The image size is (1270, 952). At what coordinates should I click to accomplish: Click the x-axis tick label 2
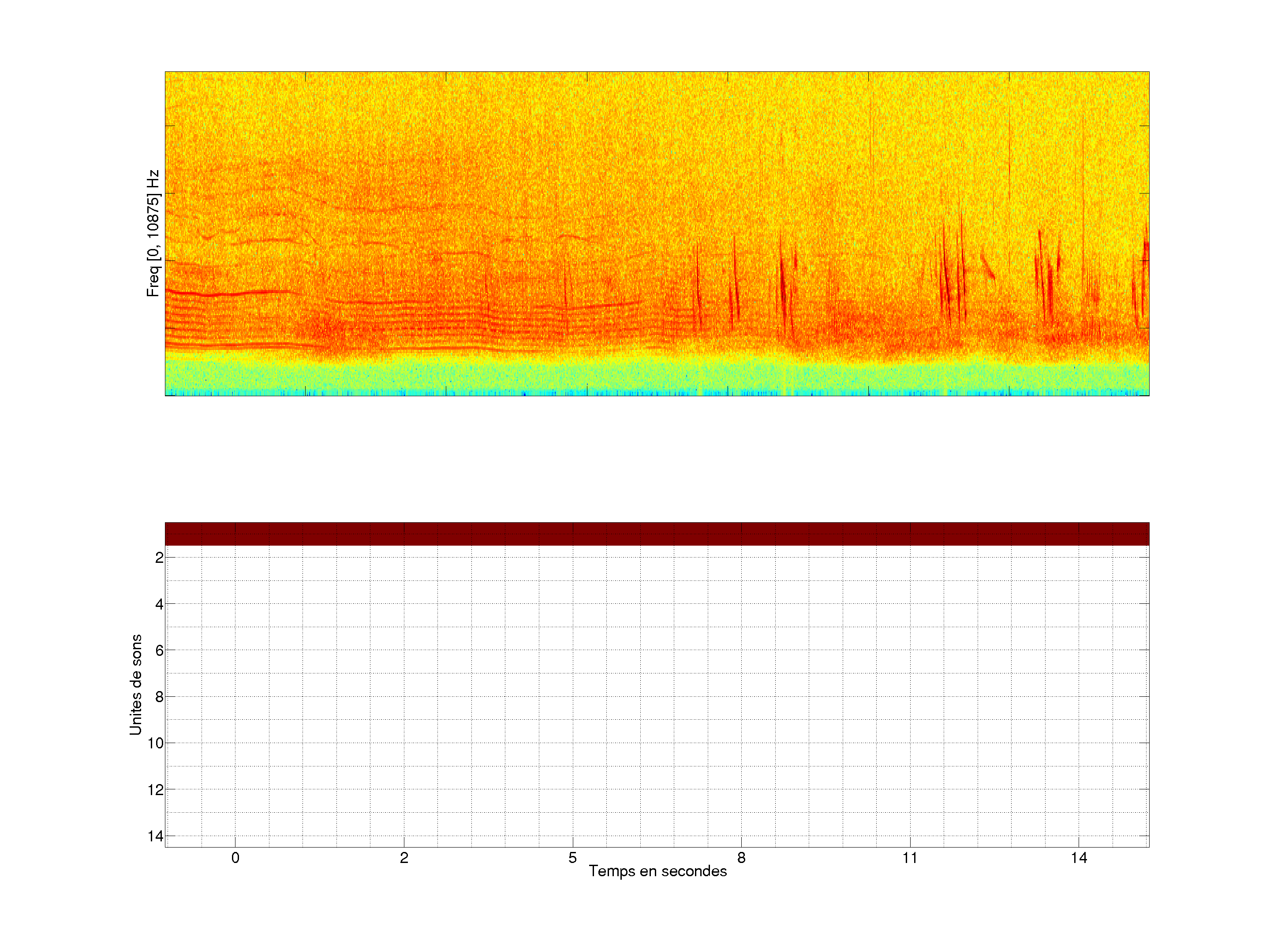[404, 858]
